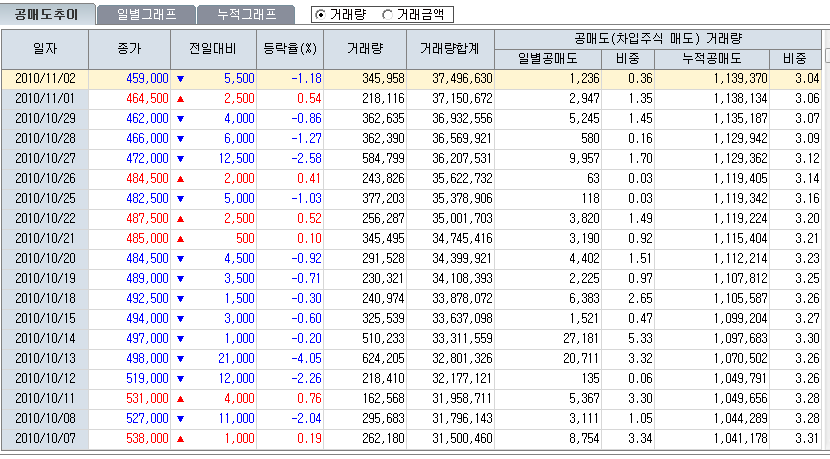Click the red up arrow in the 2010/11/01 row
The height and width of the screenshot is (459, 830).
(180, 98)
